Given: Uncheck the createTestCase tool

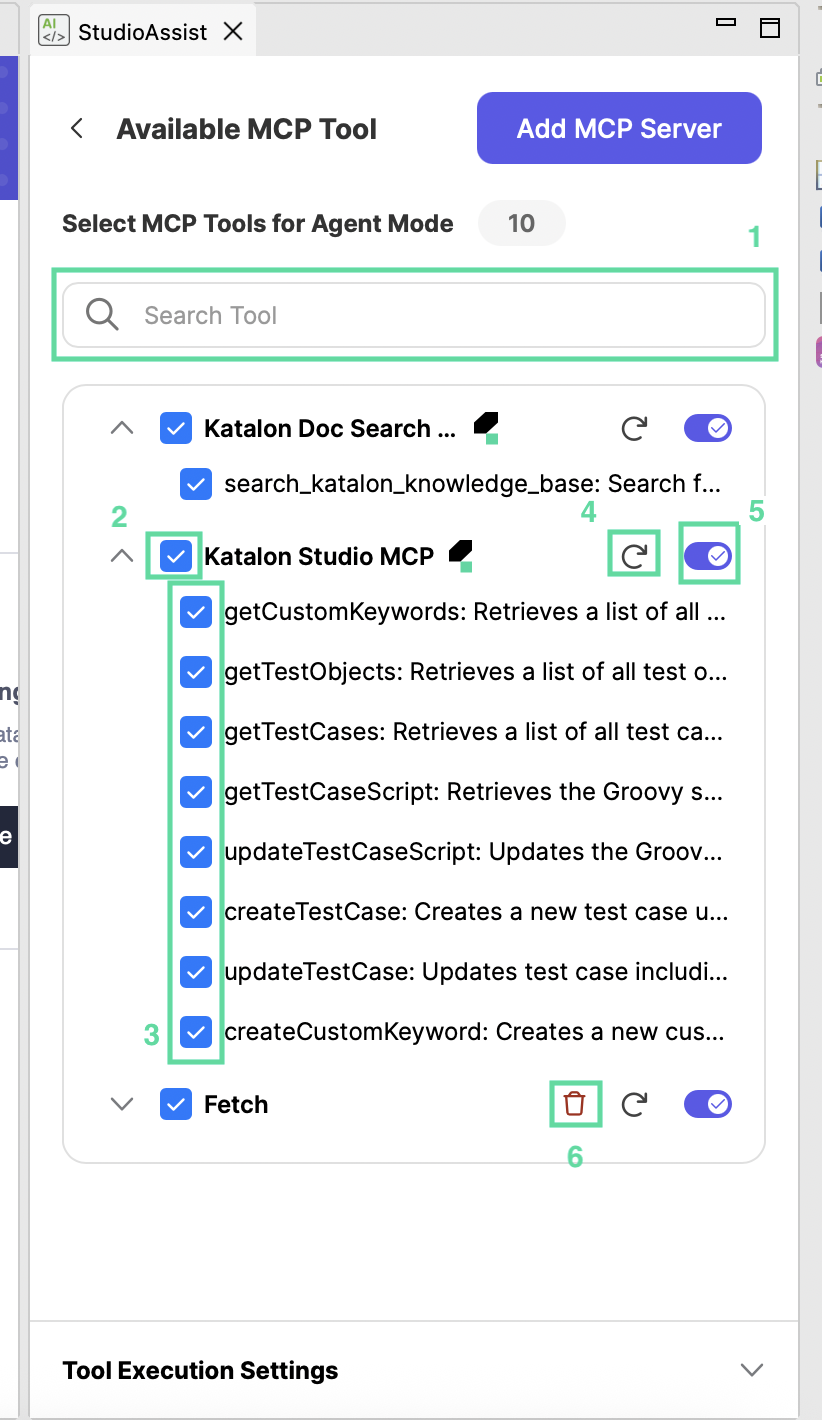Looking at the screenshot, I should click(196, 912).
